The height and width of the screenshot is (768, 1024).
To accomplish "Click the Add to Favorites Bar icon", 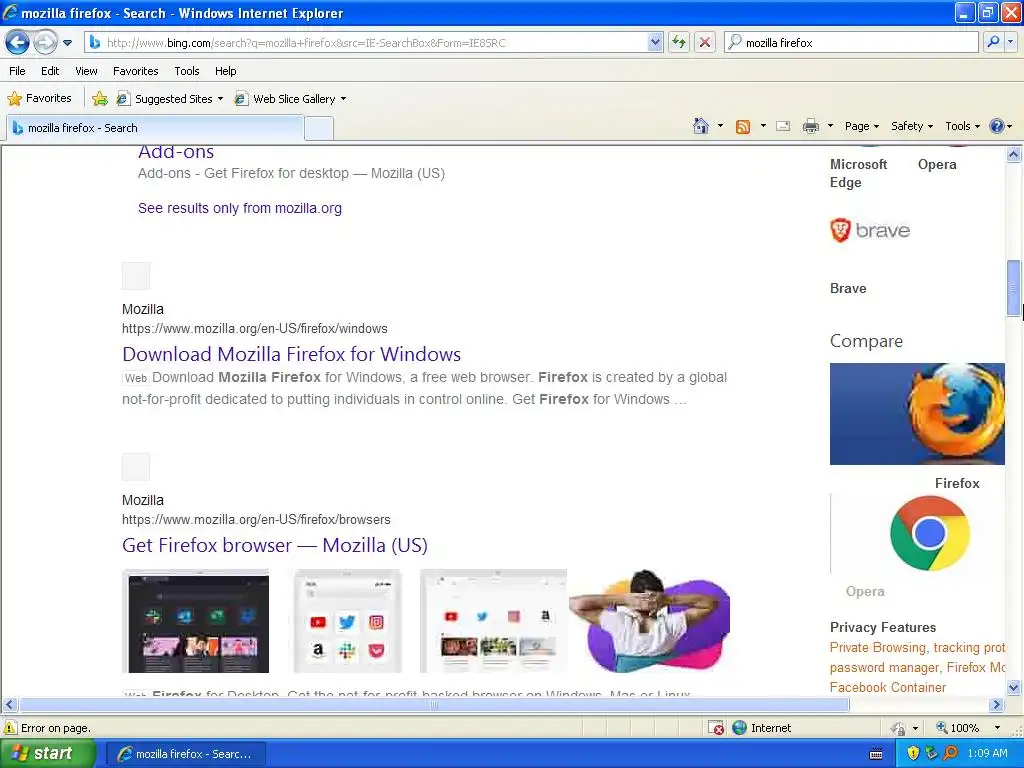I will point(100,99).
